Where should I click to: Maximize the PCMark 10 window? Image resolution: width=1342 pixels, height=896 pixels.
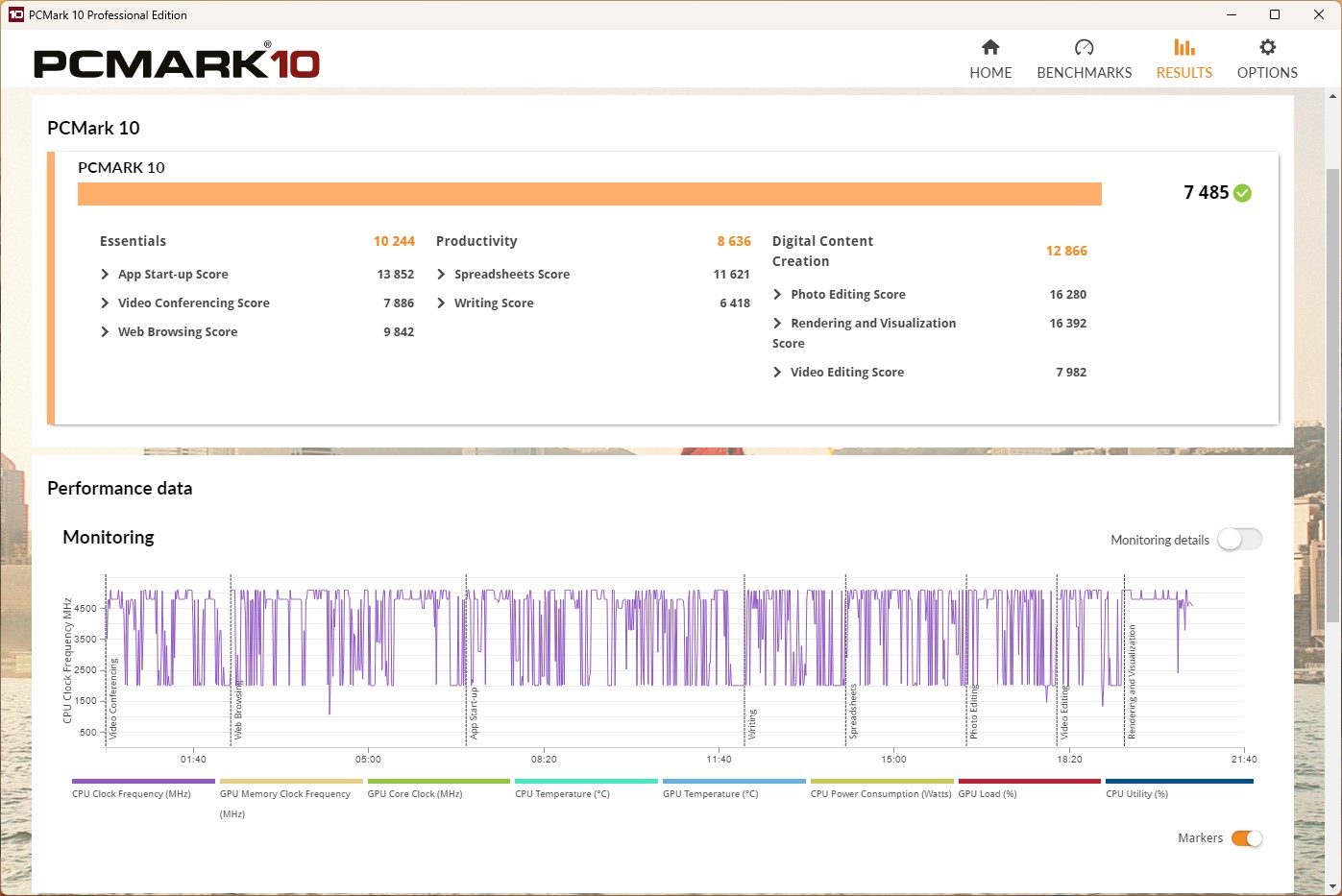(1275, 14)
